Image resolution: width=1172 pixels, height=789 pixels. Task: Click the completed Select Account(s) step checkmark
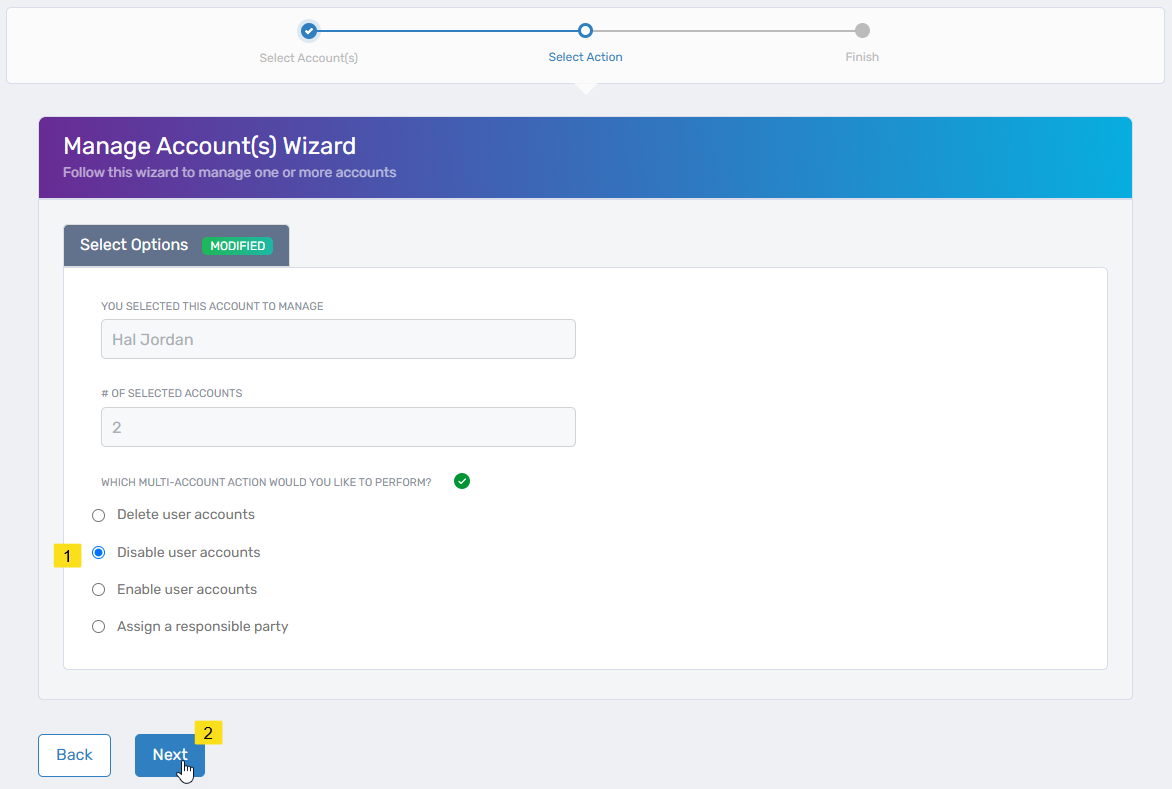tap(308, 31)
